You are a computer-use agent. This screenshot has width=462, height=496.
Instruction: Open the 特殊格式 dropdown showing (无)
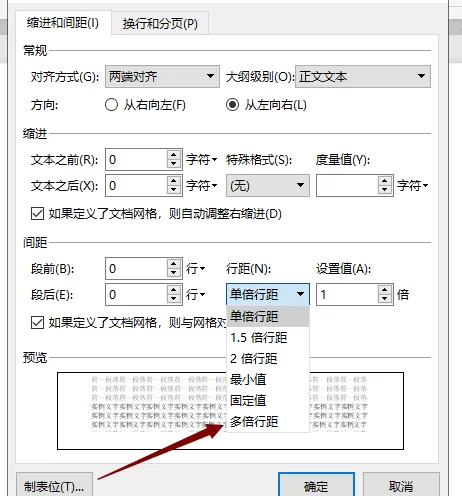268,185
